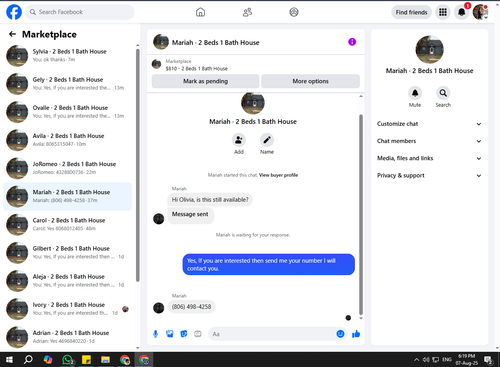Viewport: 500px width, 367px height.
Task: Search the conversation with the magnifier icon
Action: tap(443, 93)
